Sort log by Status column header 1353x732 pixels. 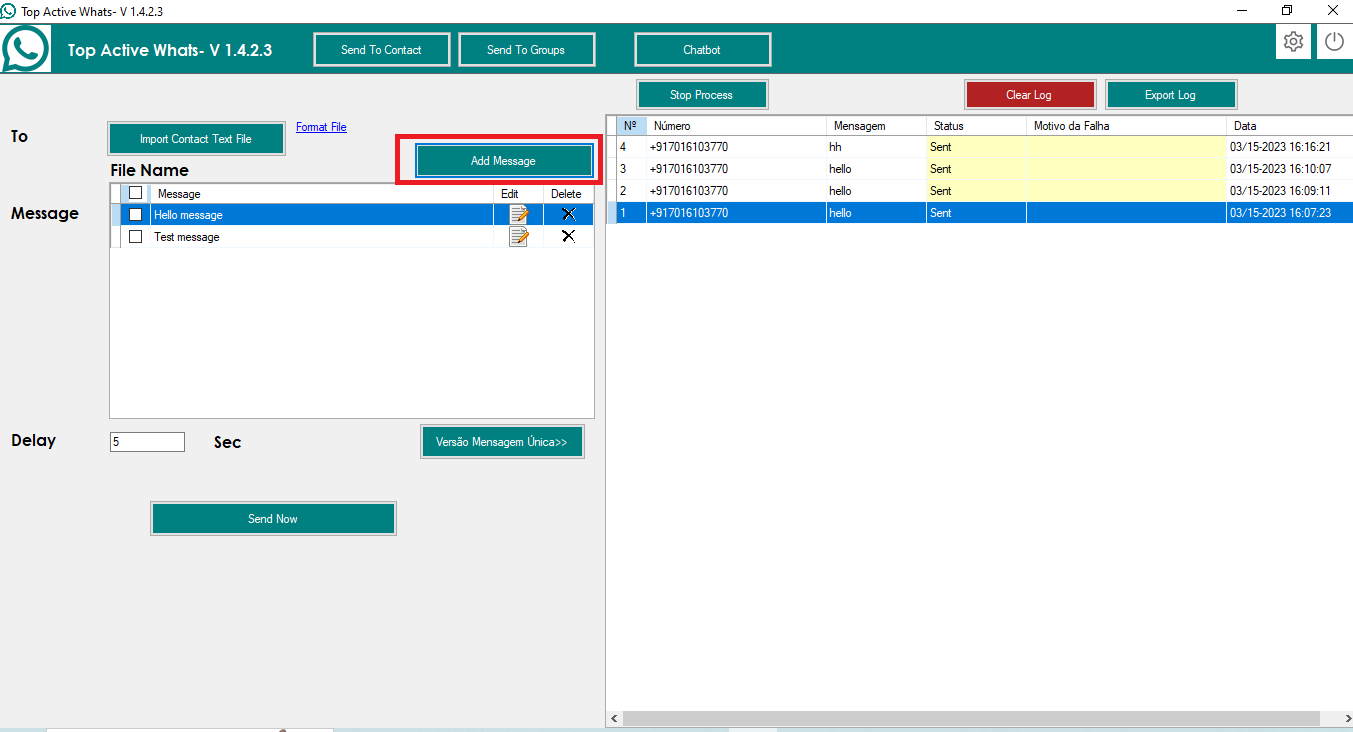coord(977,126)
